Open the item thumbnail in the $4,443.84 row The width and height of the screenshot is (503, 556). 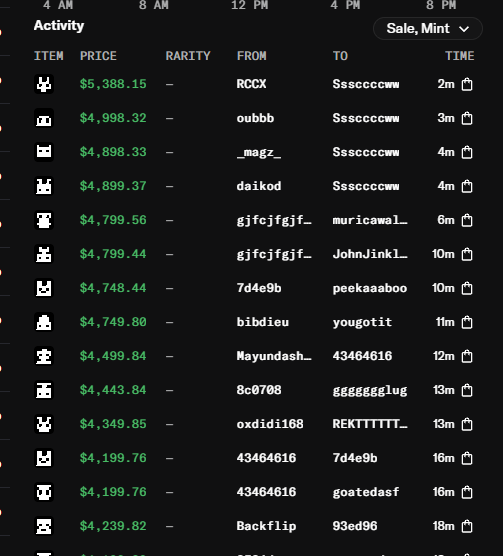[44, 390]
